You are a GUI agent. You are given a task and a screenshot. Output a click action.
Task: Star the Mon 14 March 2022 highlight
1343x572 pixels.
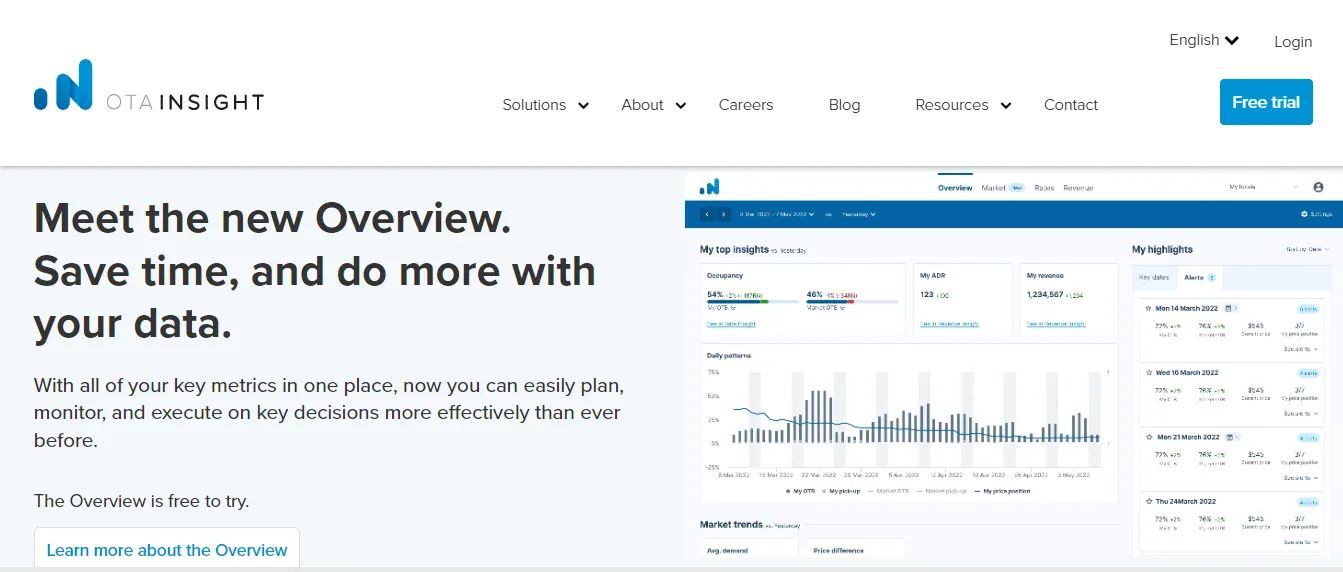tap(1148, 309)
